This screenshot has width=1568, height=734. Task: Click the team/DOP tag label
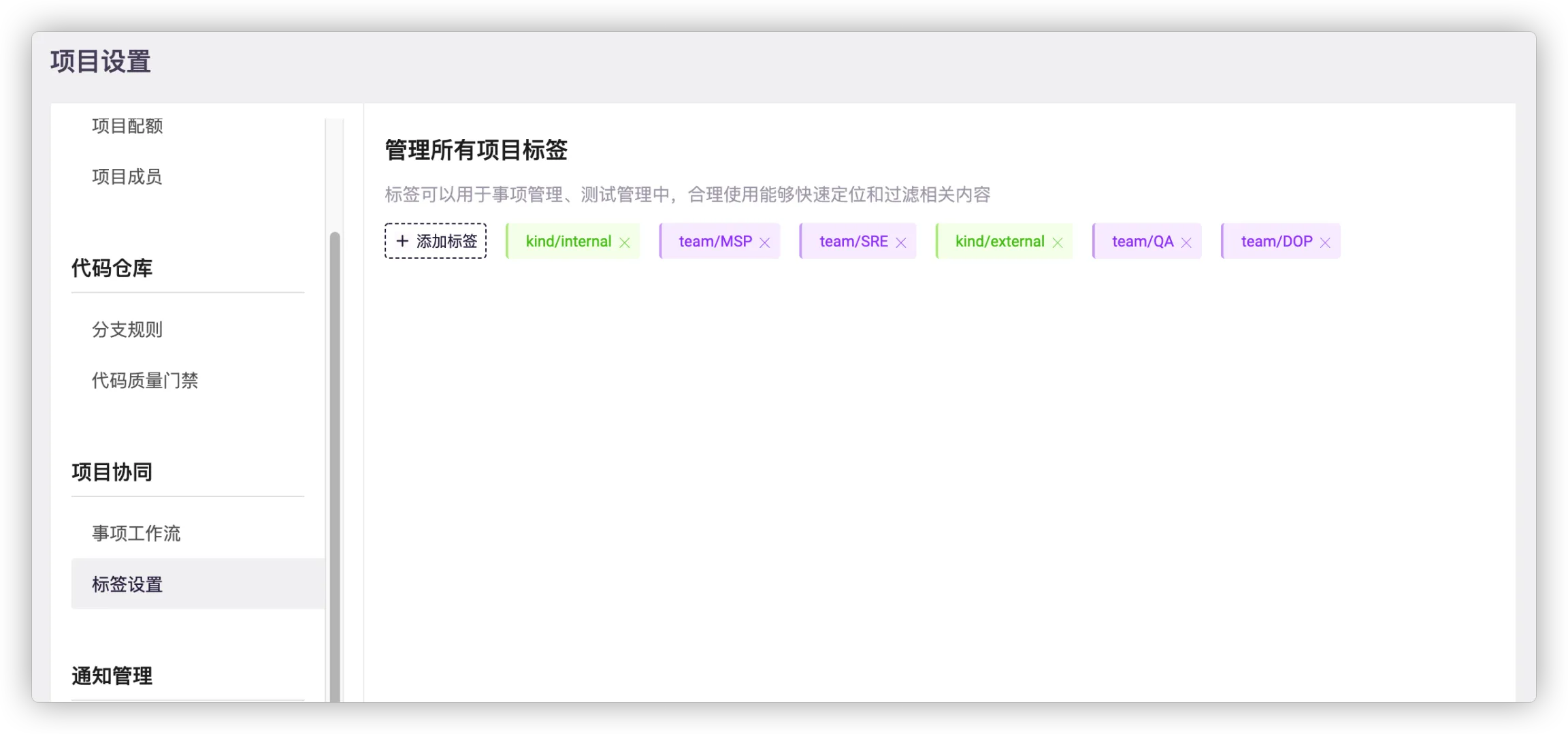point(1276,242)
